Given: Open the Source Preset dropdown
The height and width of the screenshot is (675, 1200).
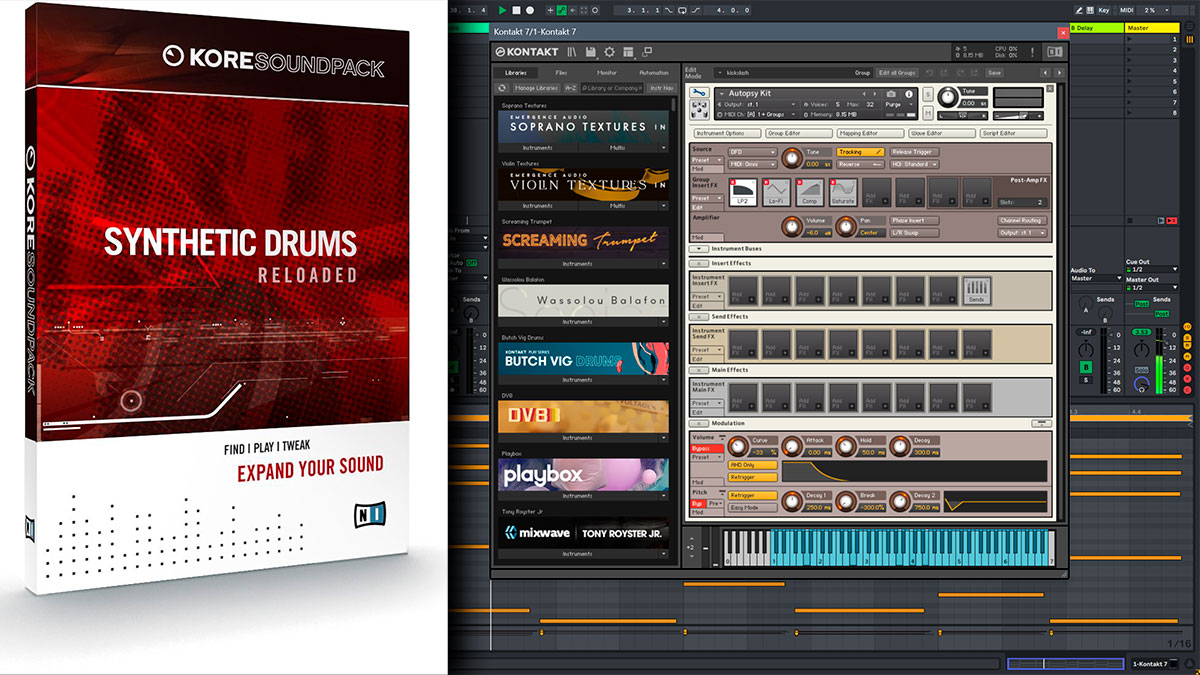Looking at the screenshot, I should [706, 160].
